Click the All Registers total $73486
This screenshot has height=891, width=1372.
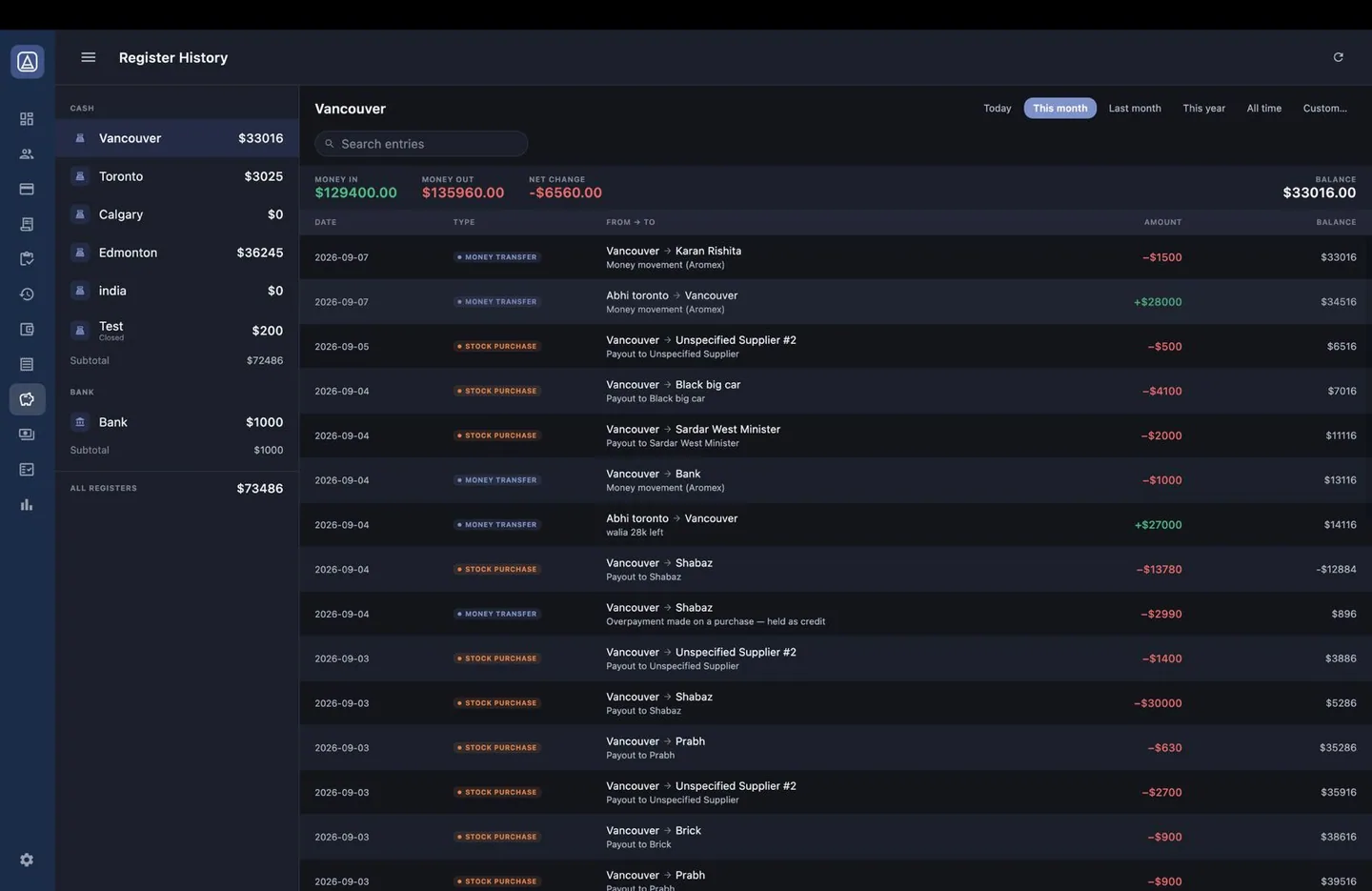pyautogui.click(x=259, y=489)
